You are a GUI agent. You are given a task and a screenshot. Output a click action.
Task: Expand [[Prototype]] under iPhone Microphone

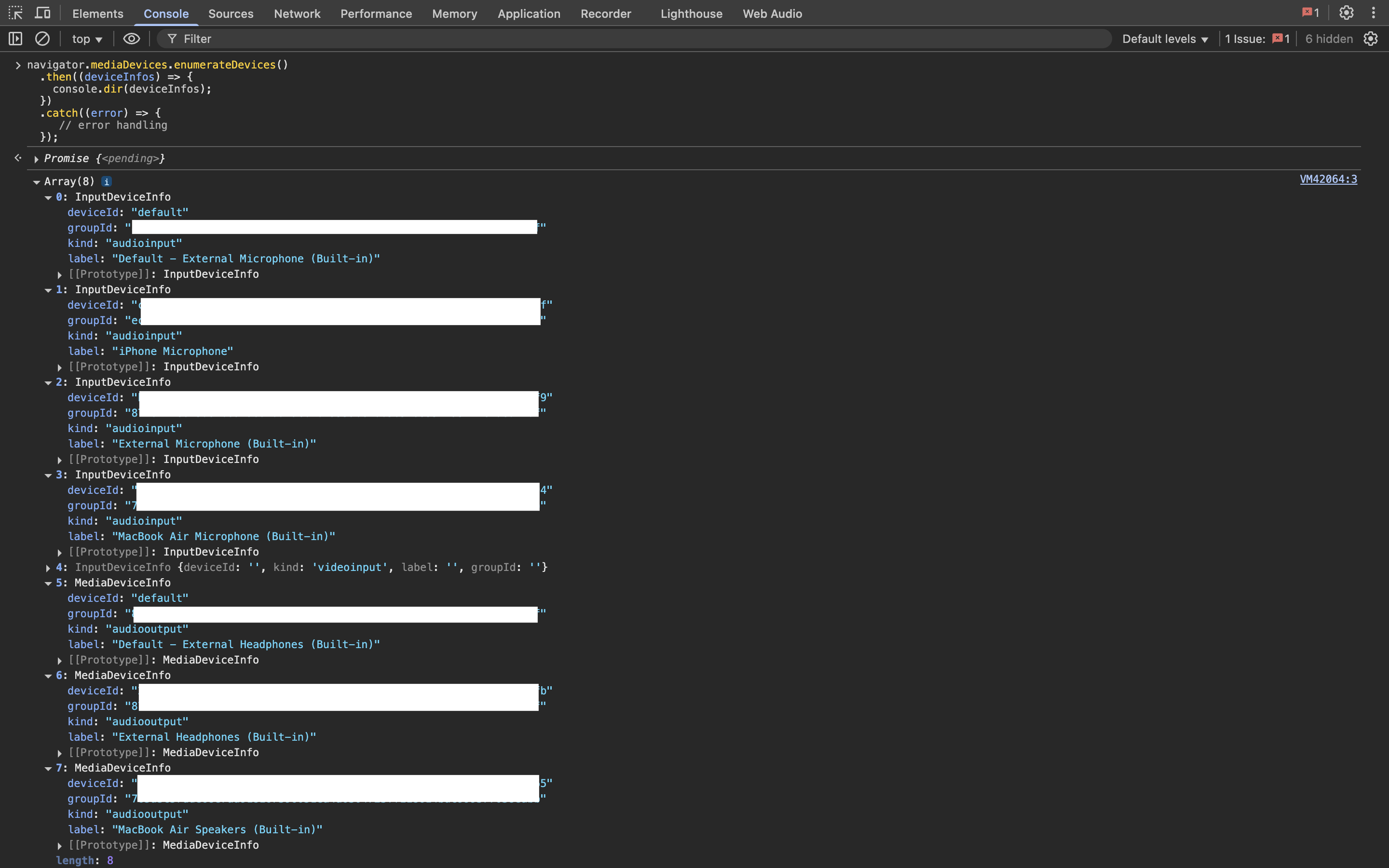pyautogui.click(x=60, y=367)
